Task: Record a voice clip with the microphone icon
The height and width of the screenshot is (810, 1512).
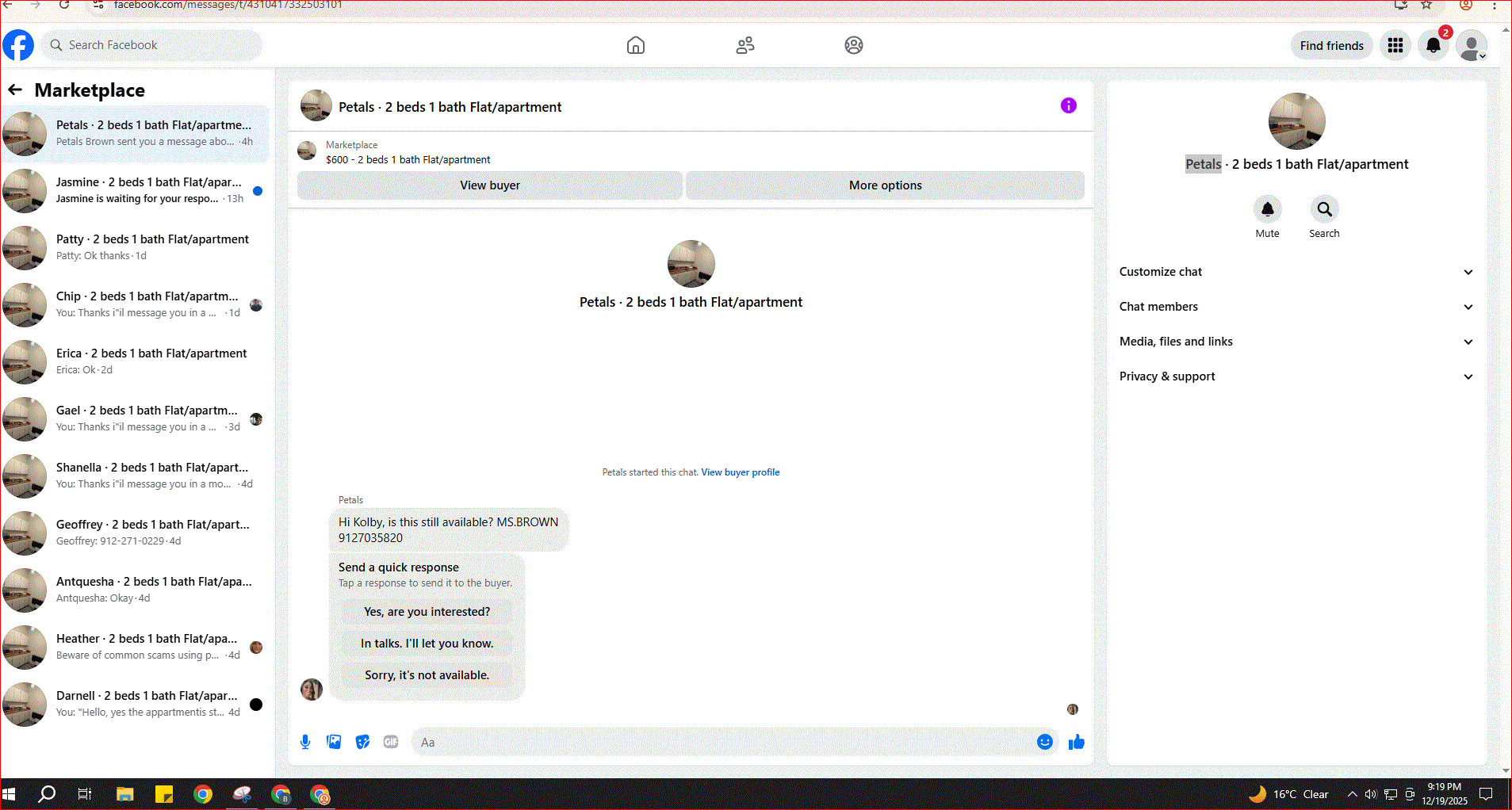Action: click(305, 742)
